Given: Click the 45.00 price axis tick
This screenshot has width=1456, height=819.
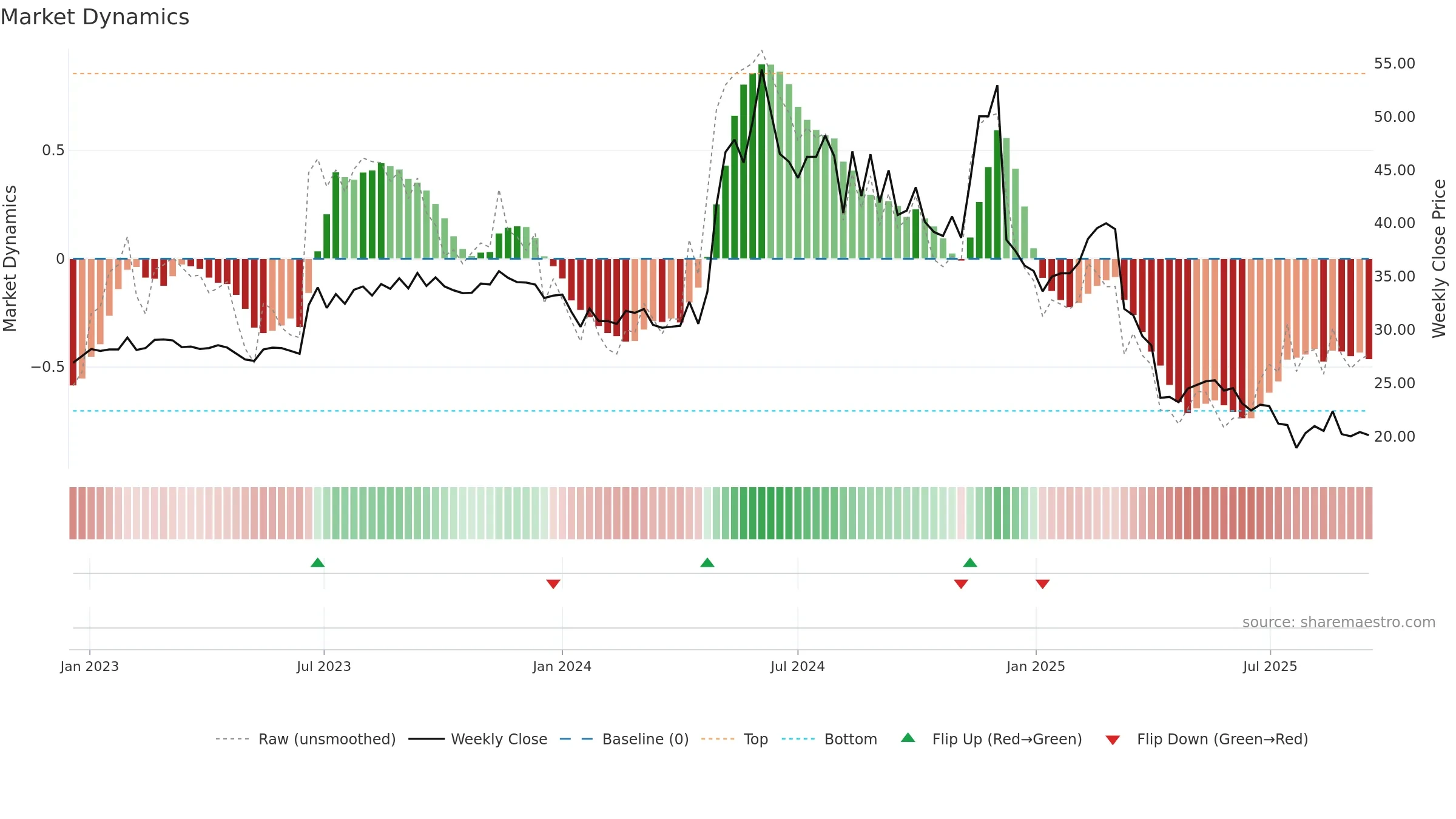Looking at the screenshot, I should pyautogui.click(x=1395, y=170).
